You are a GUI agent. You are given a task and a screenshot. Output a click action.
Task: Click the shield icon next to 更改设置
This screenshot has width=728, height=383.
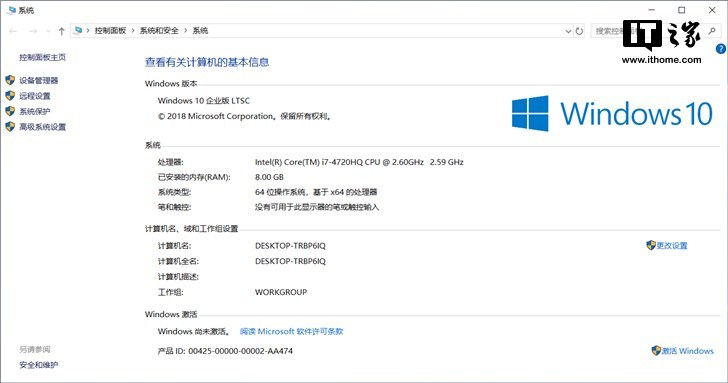pyautogui.click(x=651, y=245)
